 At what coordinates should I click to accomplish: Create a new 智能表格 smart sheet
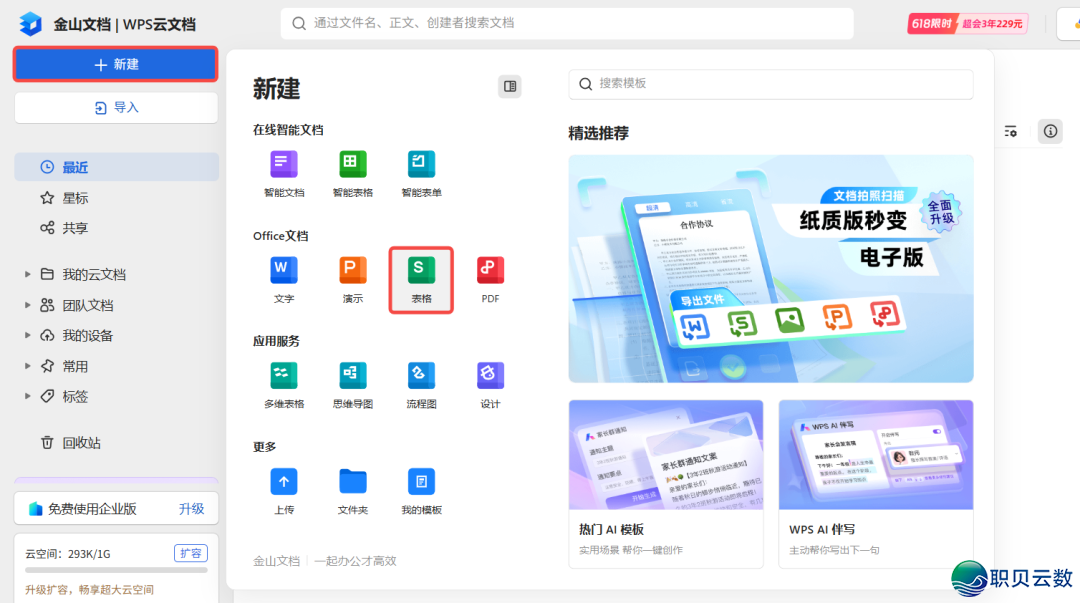(353, 174)
